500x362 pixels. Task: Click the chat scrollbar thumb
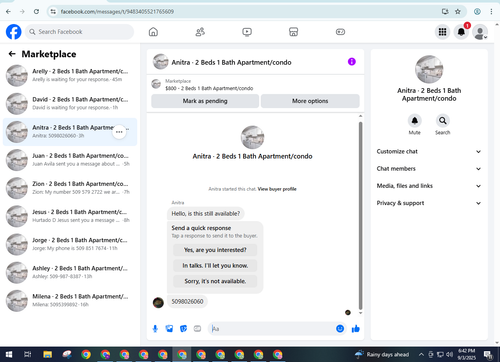tap(360, 216)
